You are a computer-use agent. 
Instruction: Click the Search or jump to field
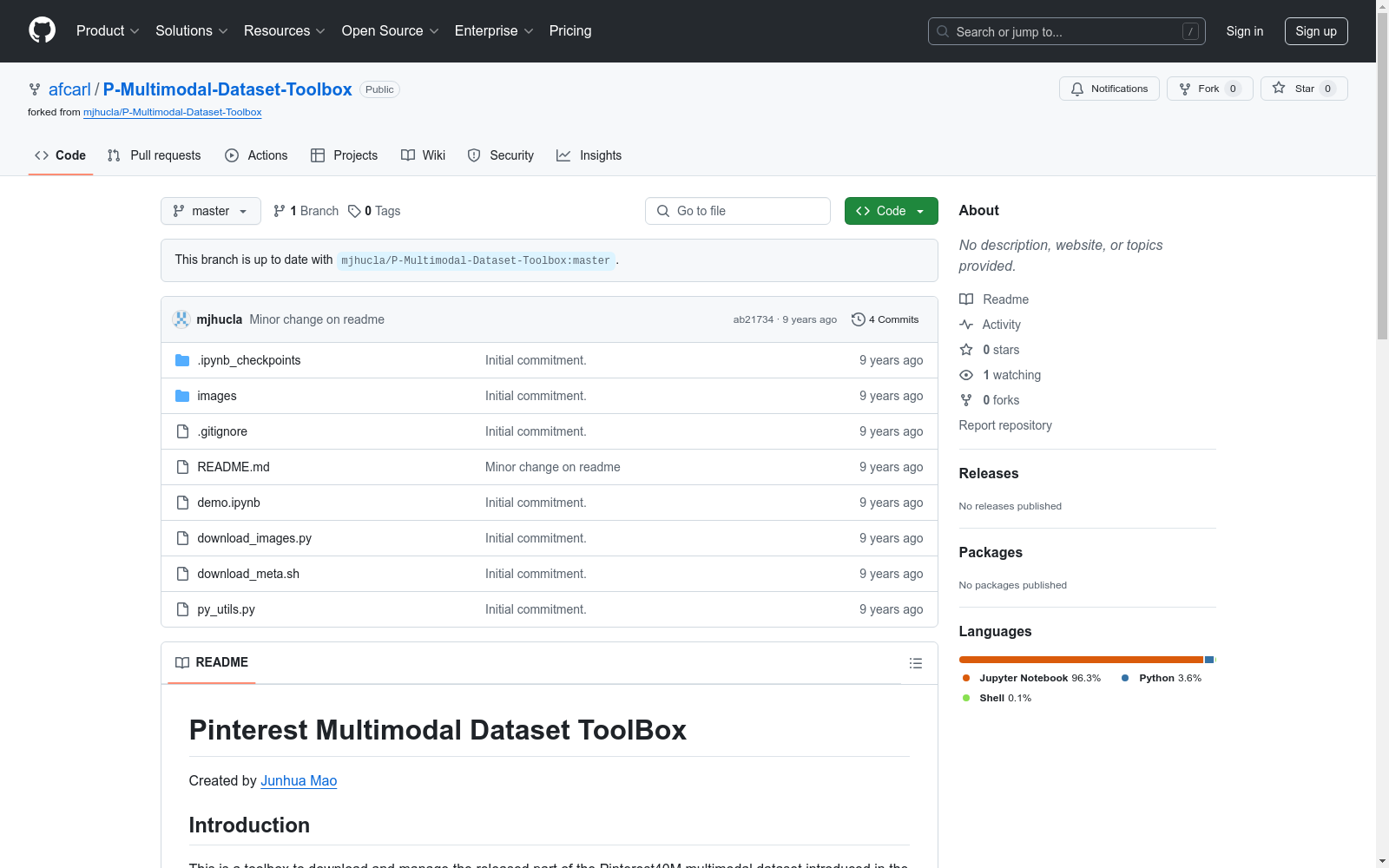coord(1067,31)
